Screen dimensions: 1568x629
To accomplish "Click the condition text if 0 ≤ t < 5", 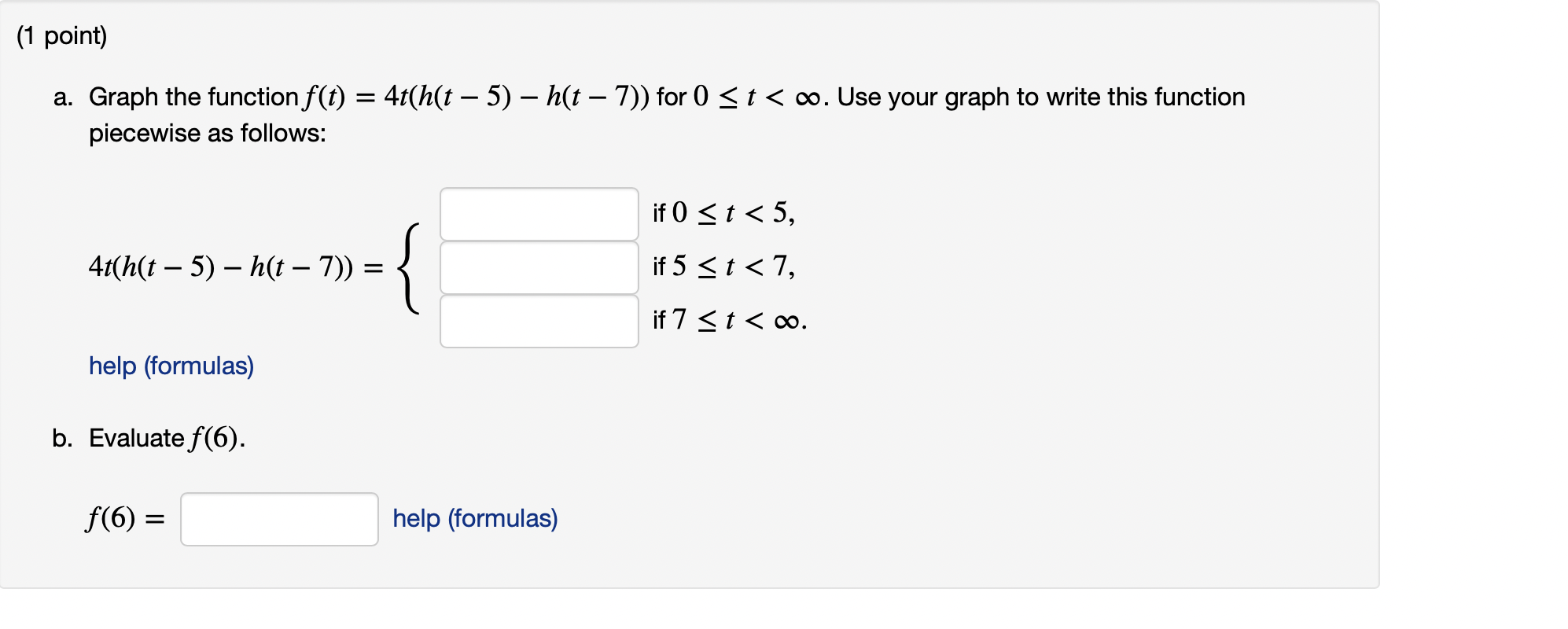I will click(x=722, y=212).
